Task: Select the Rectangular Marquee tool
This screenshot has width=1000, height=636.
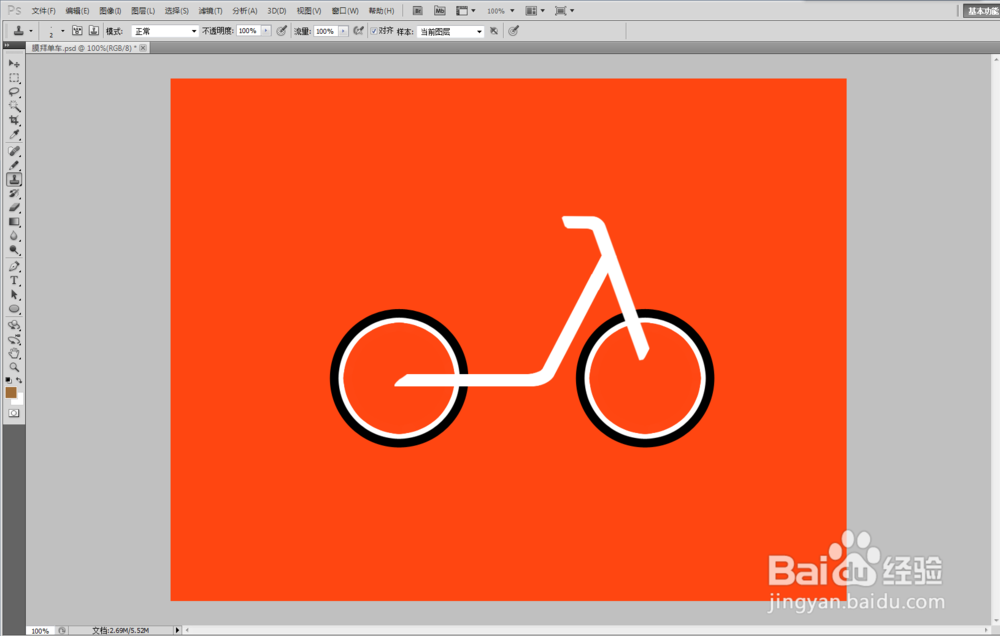Action: tap(14, 78)
